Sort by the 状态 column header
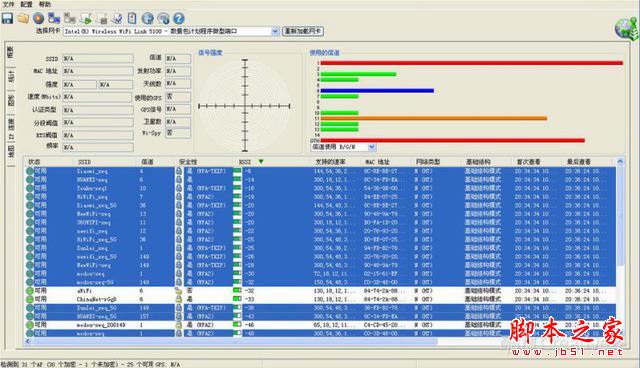Image resolution: width=640 pixels, height=368 pixels. pyautogui.click(x=34, y=162)
